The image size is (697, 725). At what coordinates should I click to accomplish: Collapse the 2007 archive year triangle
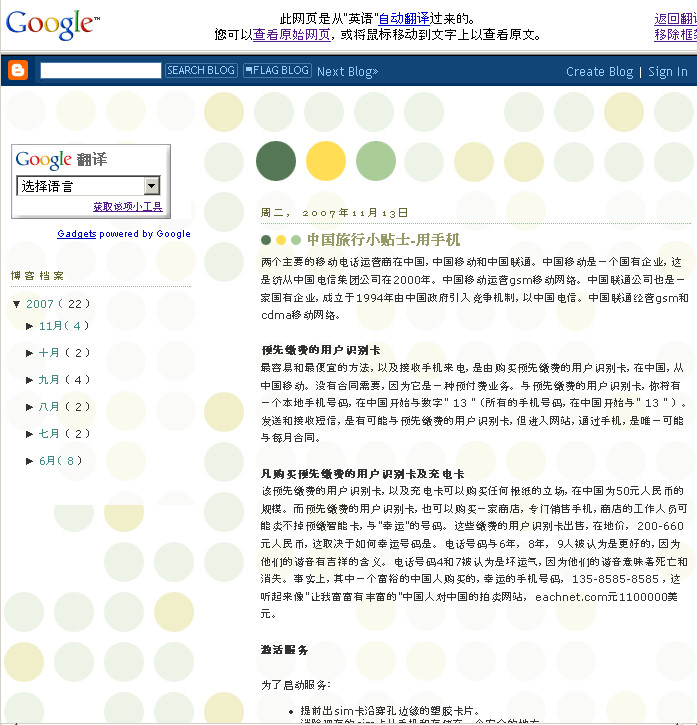17,304
